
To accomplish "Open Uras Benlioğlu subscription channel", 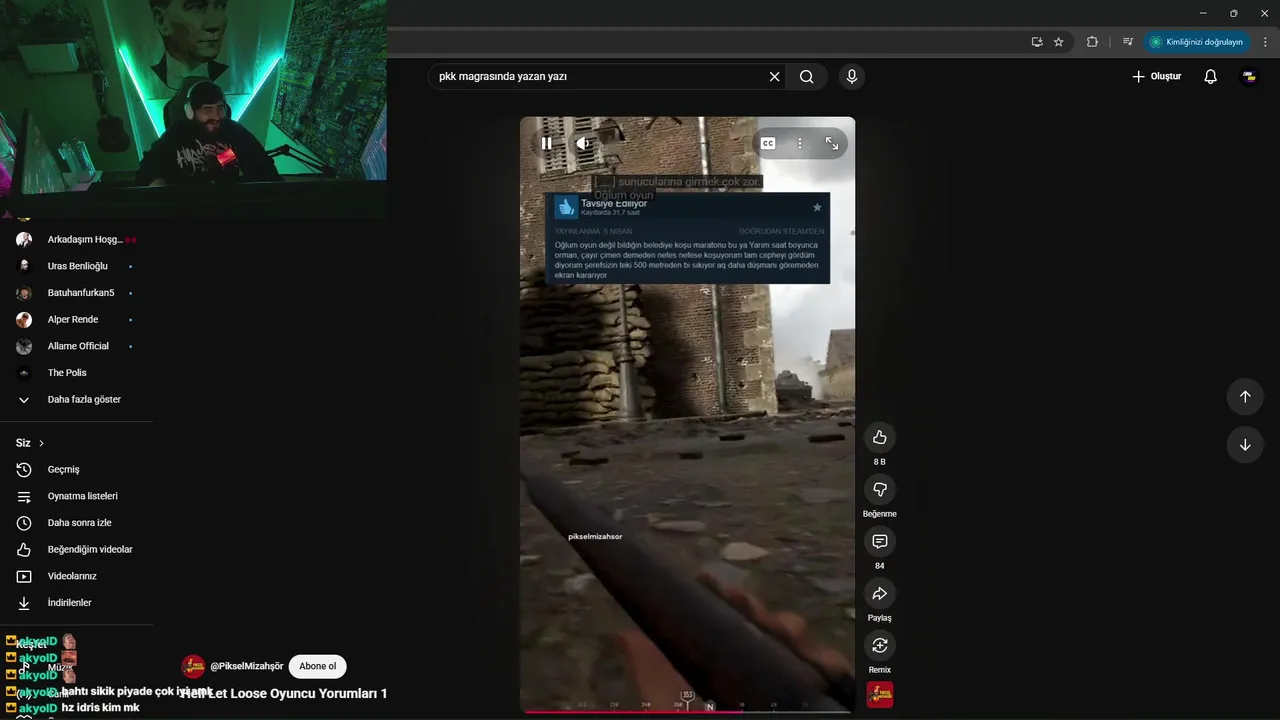I will [x=76, y=266].
